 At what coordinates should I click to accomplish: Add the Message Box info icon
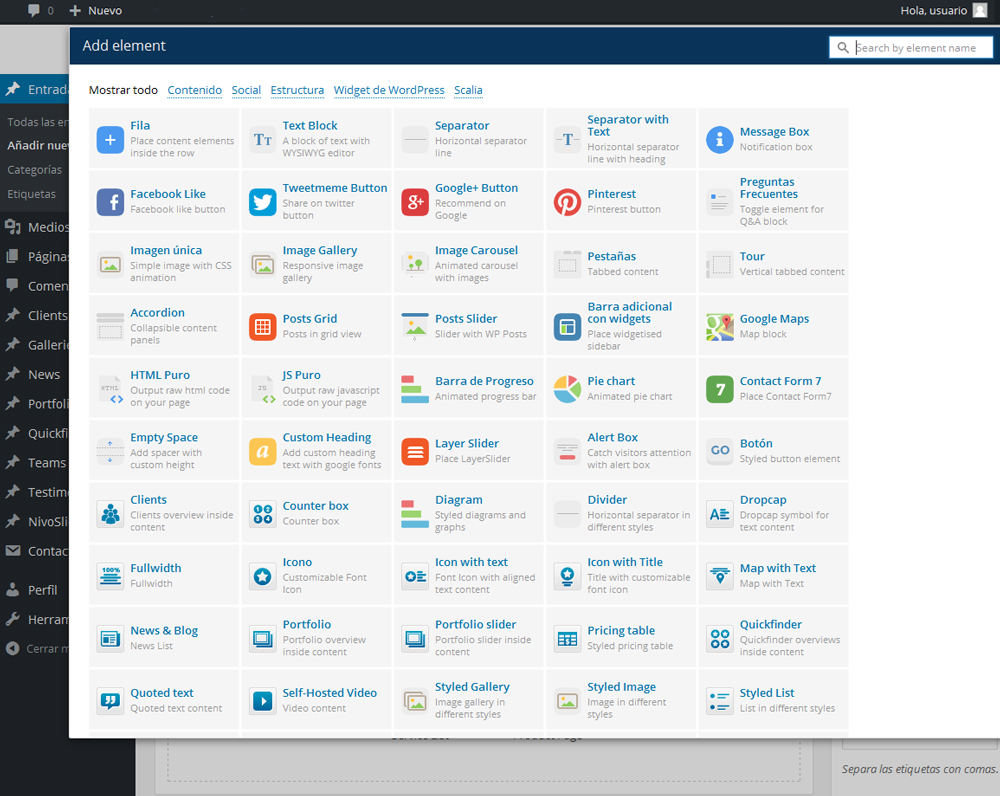(x=720, y=140)
